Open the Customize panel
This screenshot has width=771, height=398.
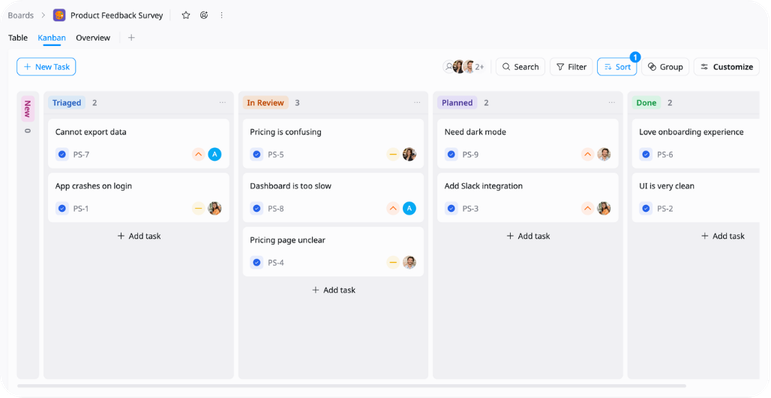point(727,67)
